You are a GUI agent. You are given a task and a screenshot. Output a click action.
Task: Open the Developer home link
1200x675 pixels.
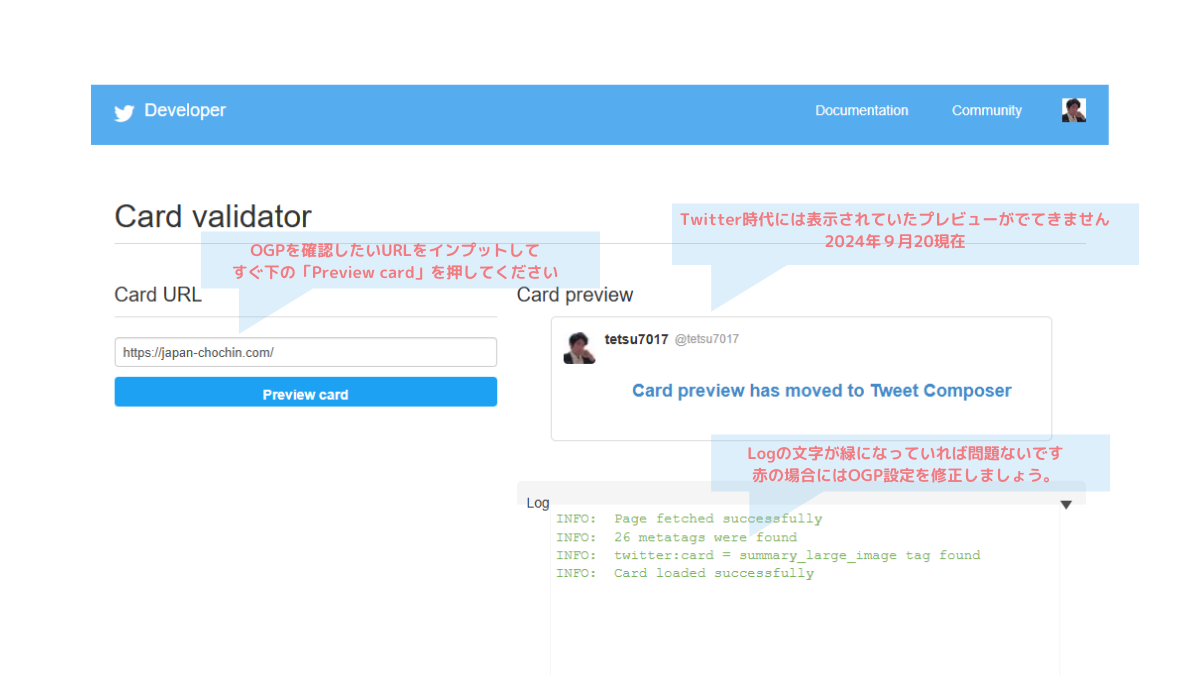185,111
